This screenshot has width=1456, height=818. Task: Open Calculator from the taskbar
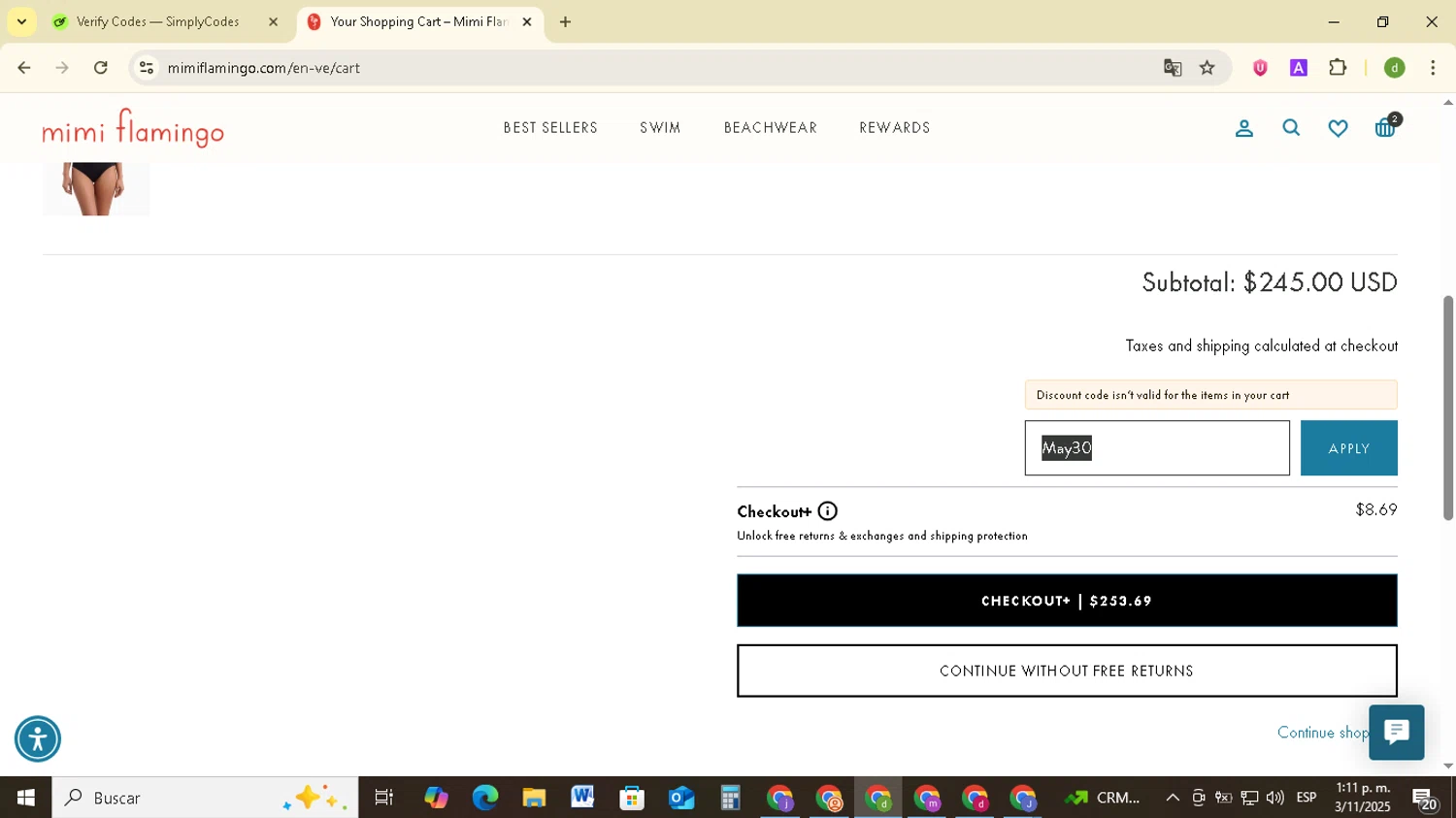pyautogui.click(x=730, y=798)
